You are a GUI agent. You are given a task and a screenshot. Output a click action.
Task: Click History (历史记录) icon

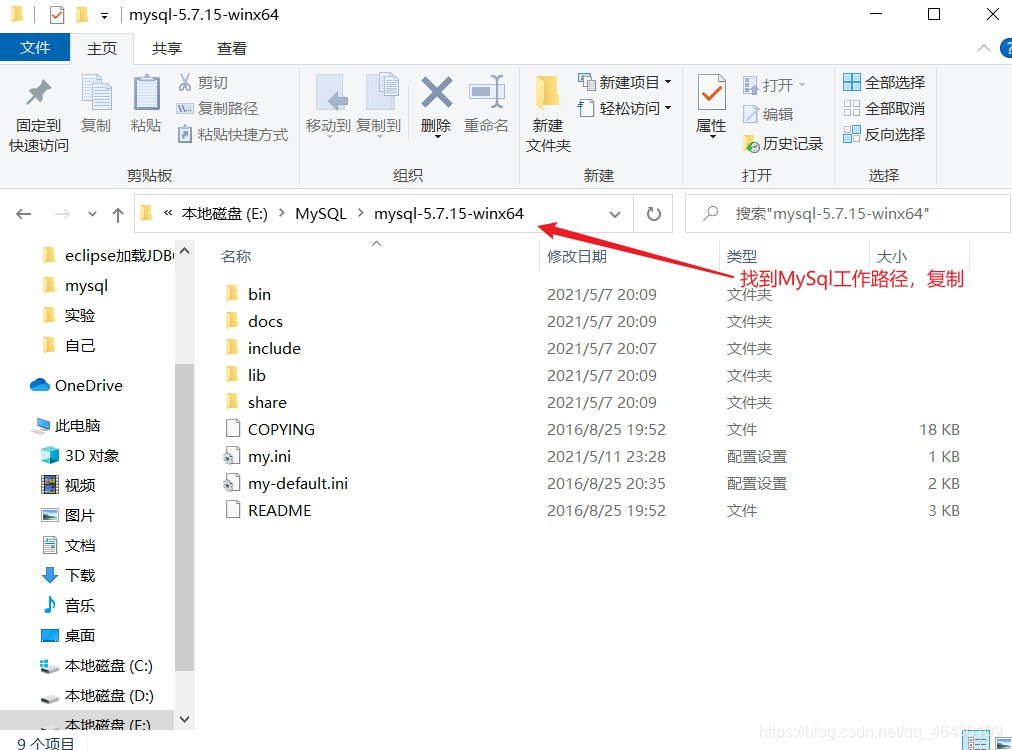point(751,143)
